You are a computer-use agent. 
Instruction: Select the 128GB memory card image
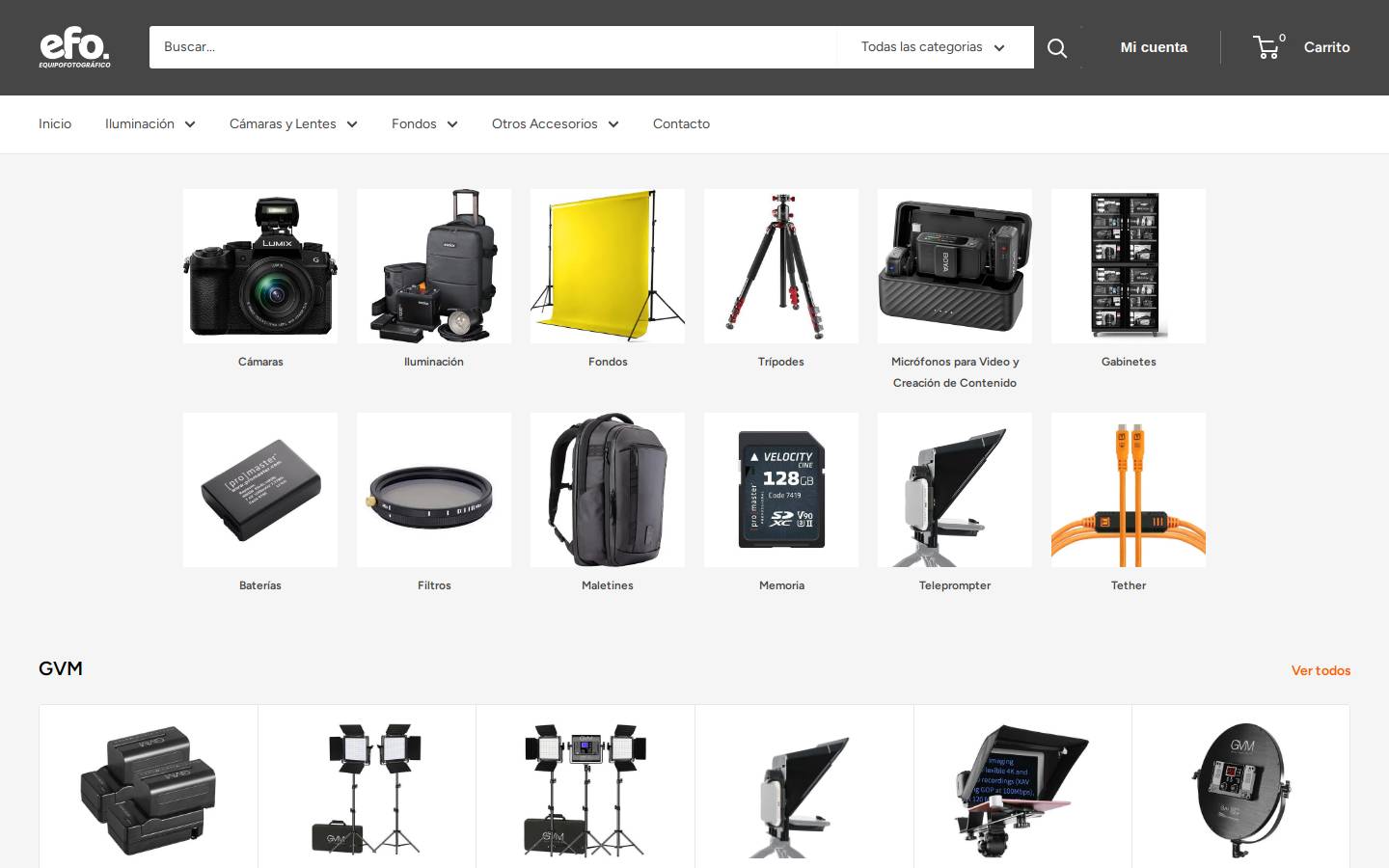(x=781, y=490)
